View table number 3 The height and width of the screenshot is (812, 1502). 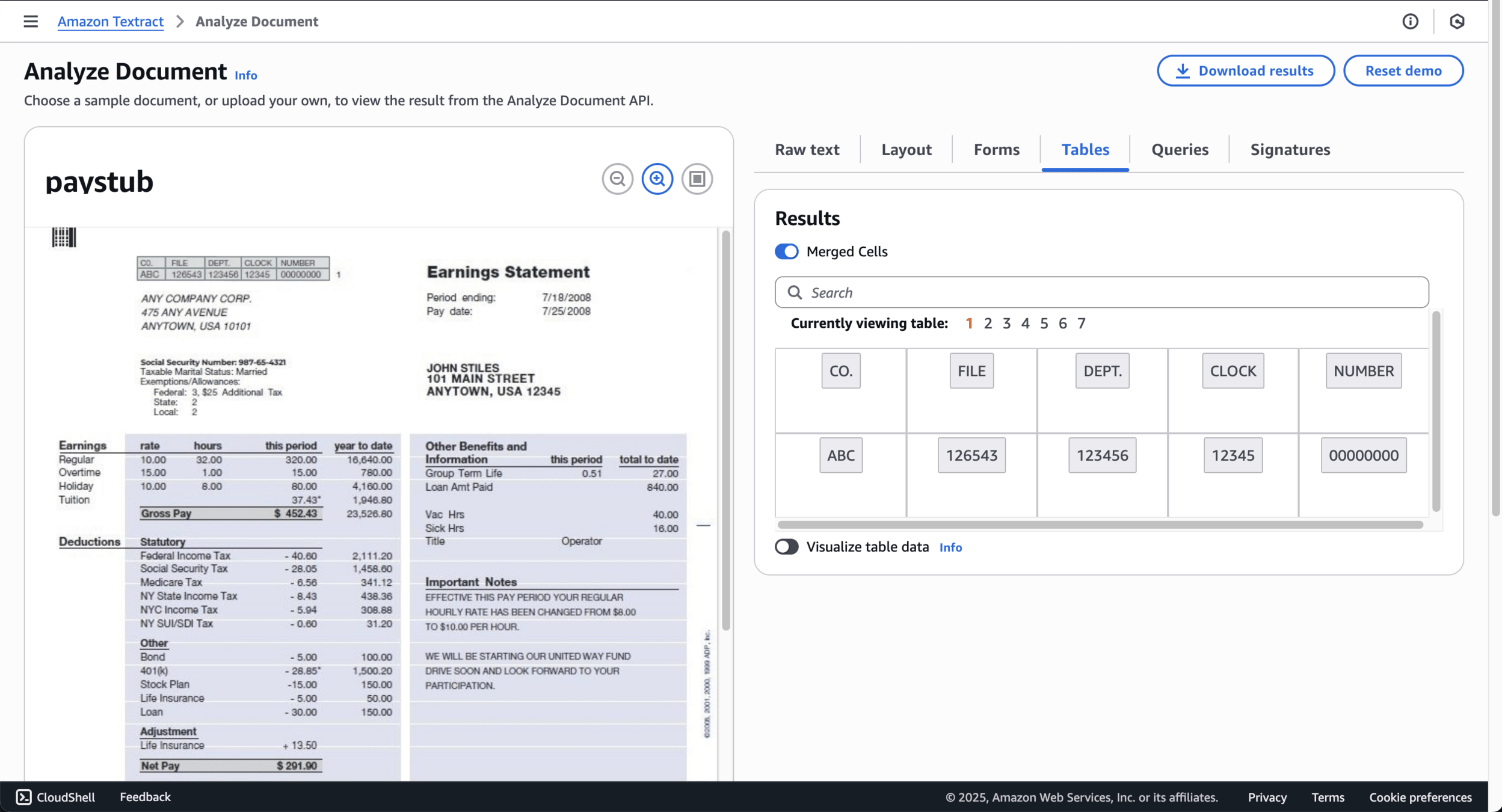click(1006, 324)
